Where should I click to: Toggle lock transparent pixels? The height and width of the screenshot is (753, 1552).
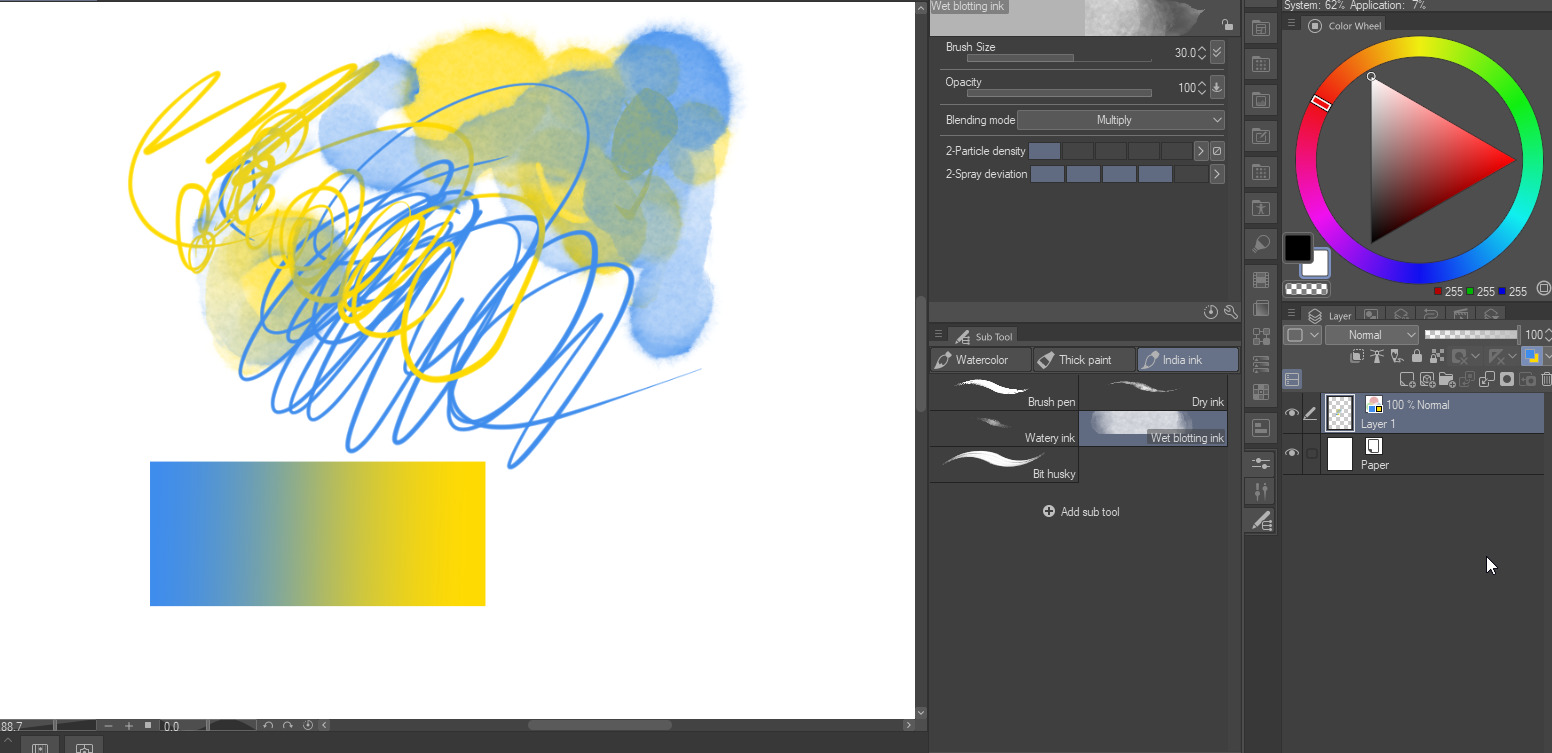pos(1437,356)
